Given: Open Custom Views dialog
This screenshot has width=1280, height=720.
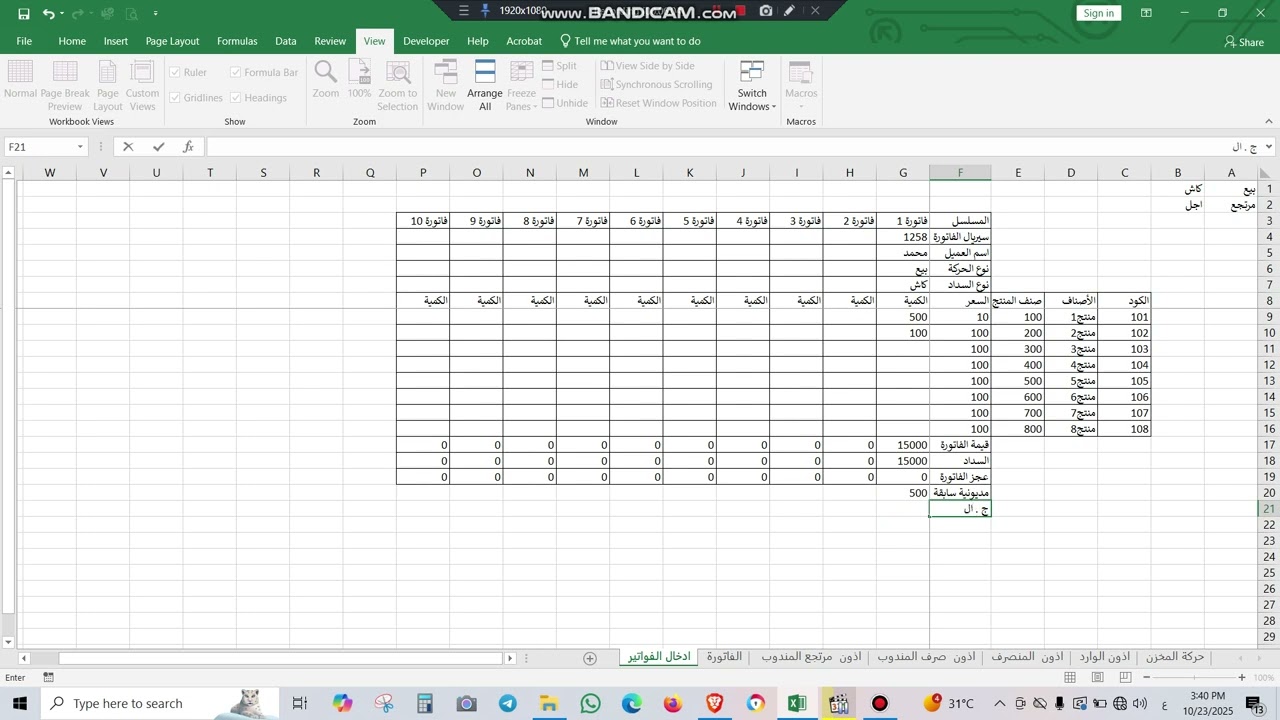Looking at the screenshot, I should (x=143, y=86).
